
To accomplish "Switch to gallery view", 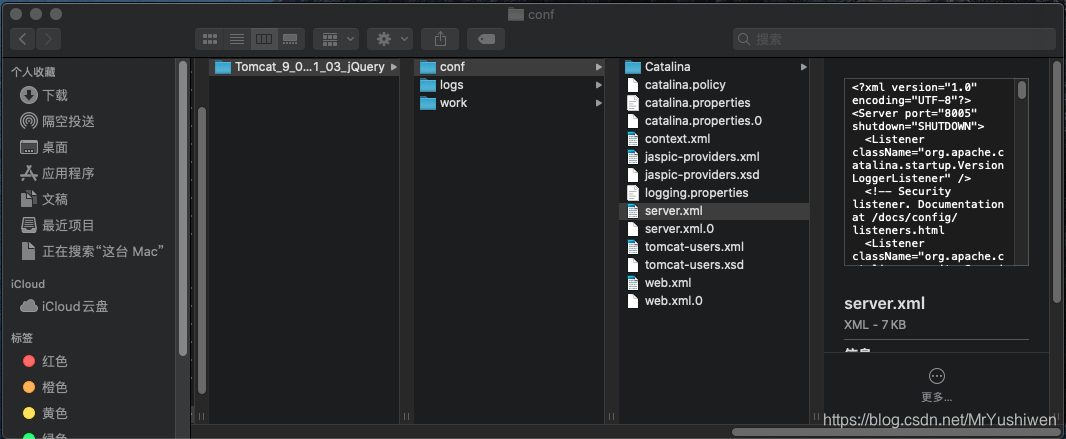I will (x=291, y=39).
